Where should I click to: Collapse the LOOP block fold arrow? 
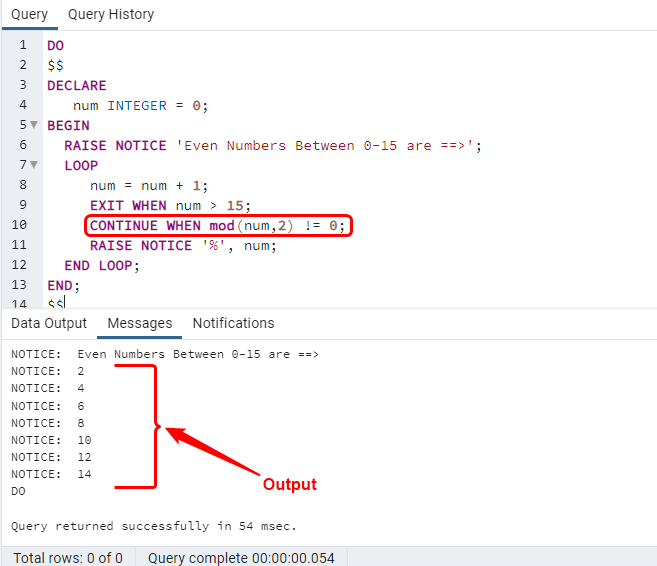tap(34, 165)
